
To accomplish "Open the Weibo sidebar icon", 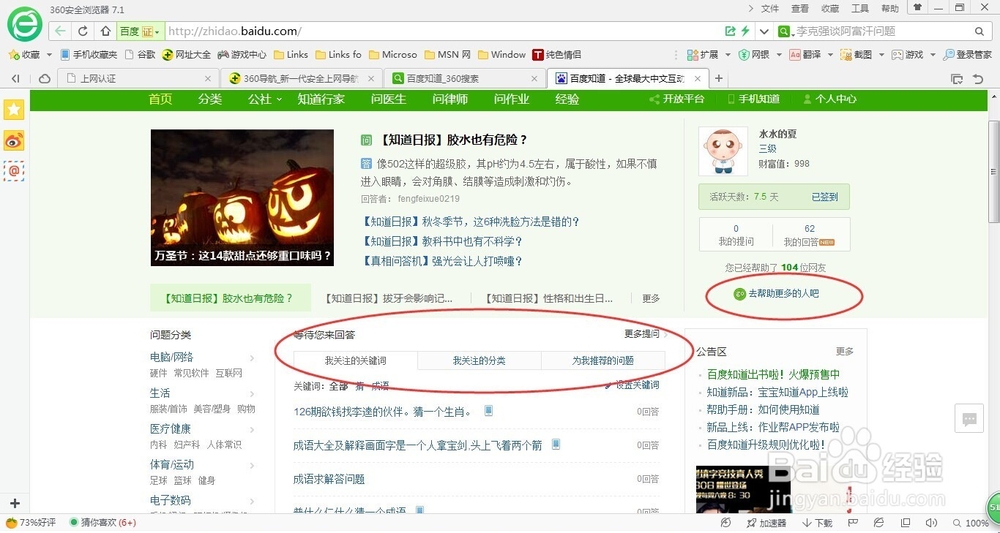I will [14, 140].
